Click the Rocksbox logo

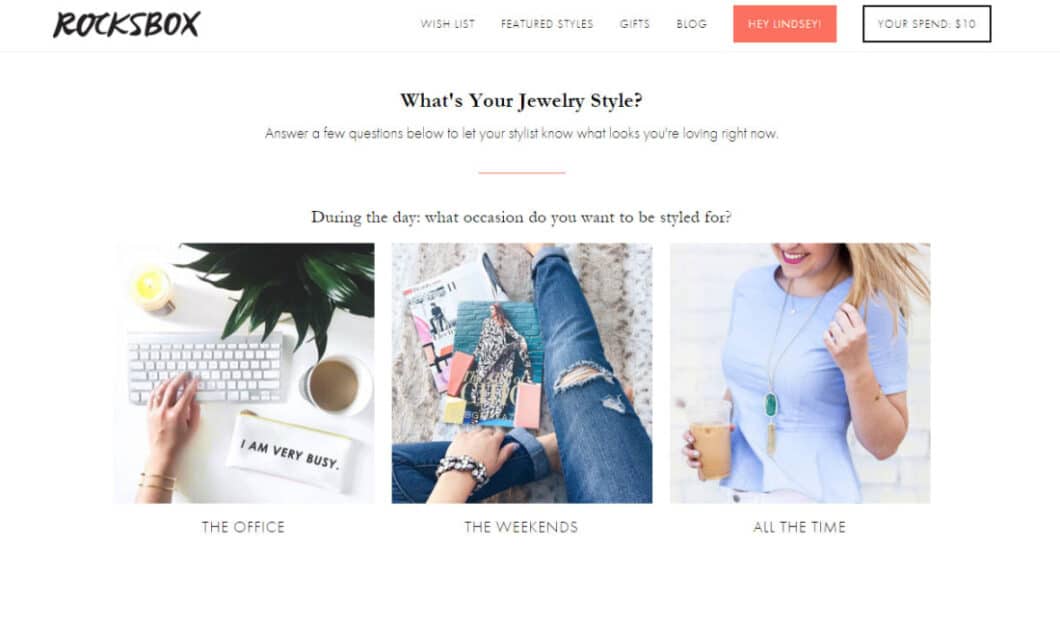126,24
